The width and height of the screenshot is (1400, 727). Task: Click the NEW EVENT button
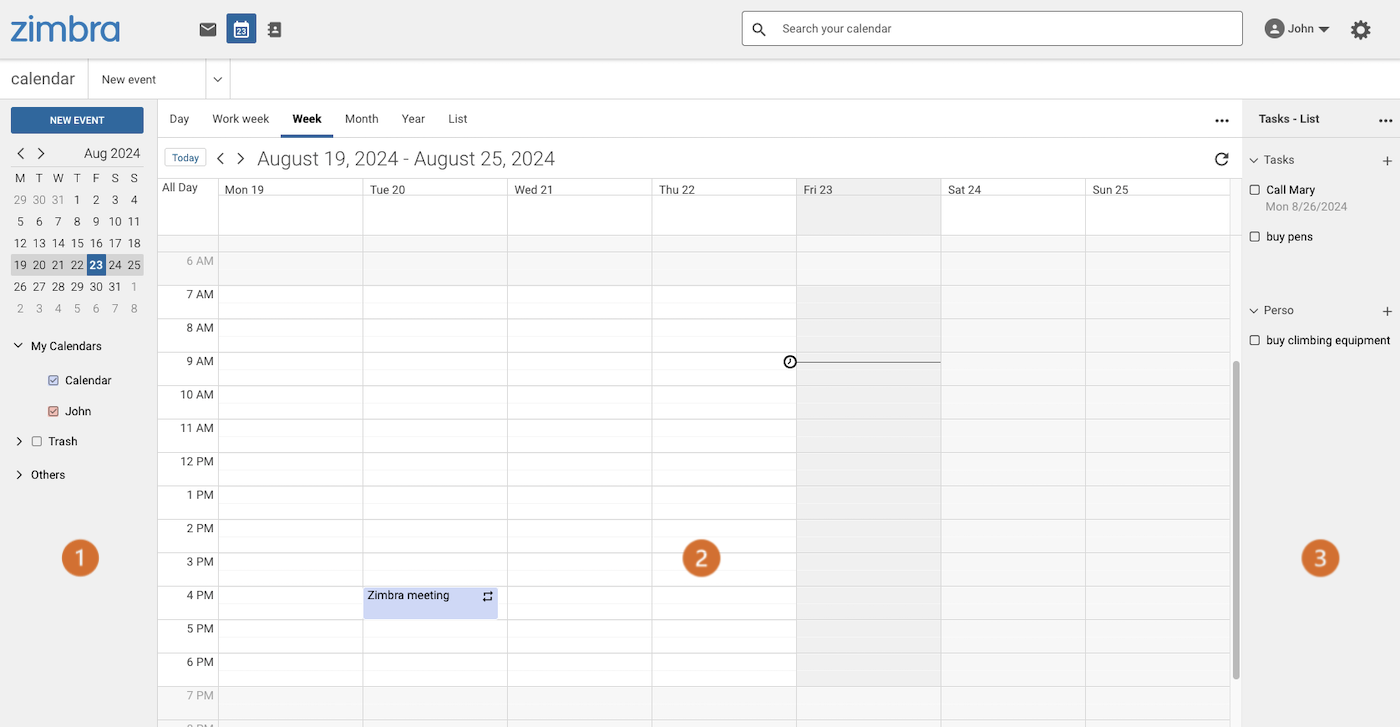pyautogui.click(x=76, y=120)
